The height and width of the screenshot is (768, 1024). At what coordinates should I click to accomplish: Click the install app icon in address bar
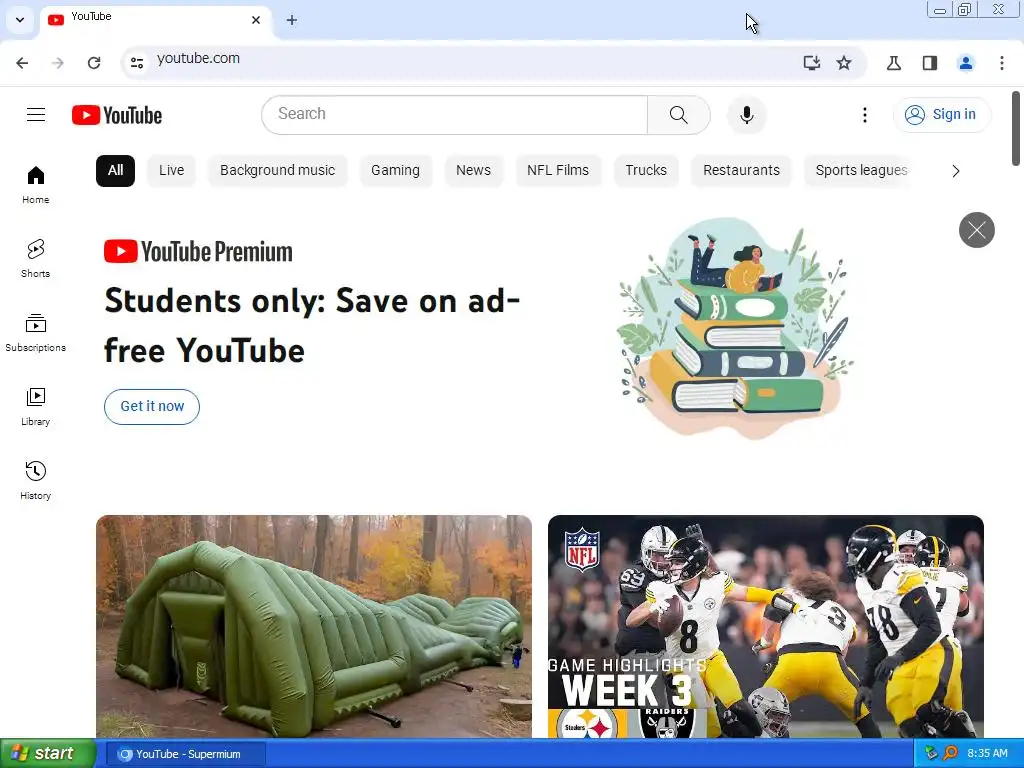pos(811,63)
